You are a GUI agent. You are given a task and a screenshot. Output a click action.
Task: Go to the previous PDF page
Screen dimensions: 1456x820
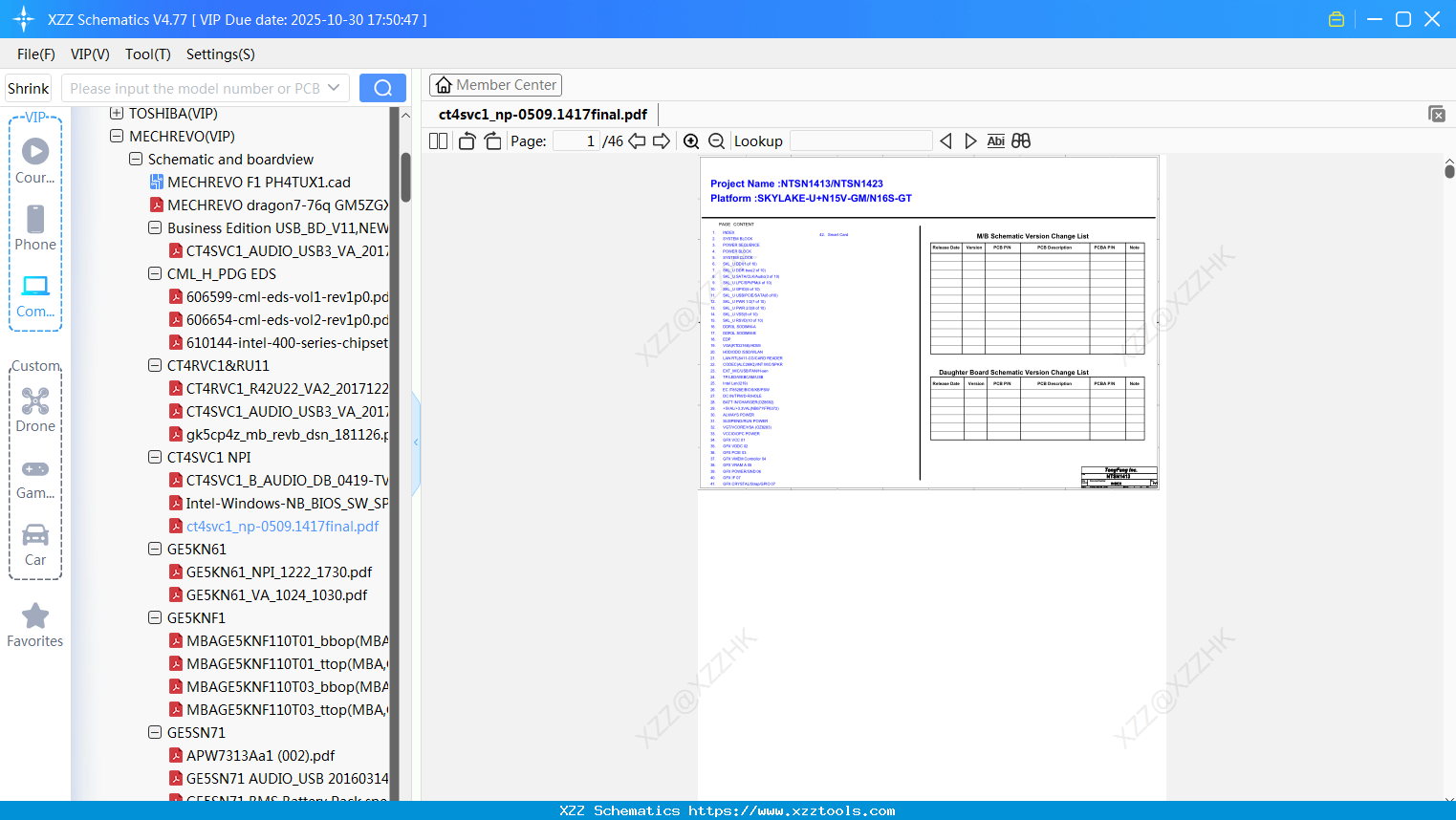point(637,140)
